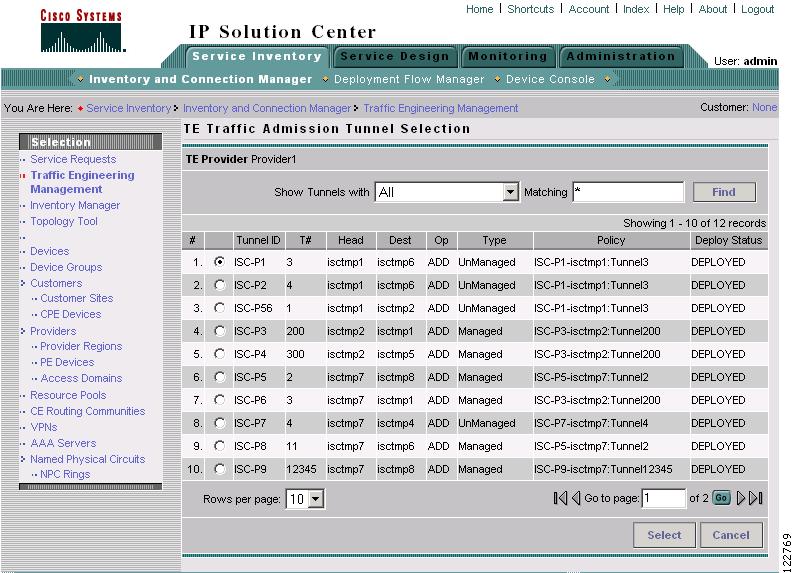This screenshot has height=573, width=792.
Task: Open the Rows per page dropdown
Action: click(x=305, y=499)
